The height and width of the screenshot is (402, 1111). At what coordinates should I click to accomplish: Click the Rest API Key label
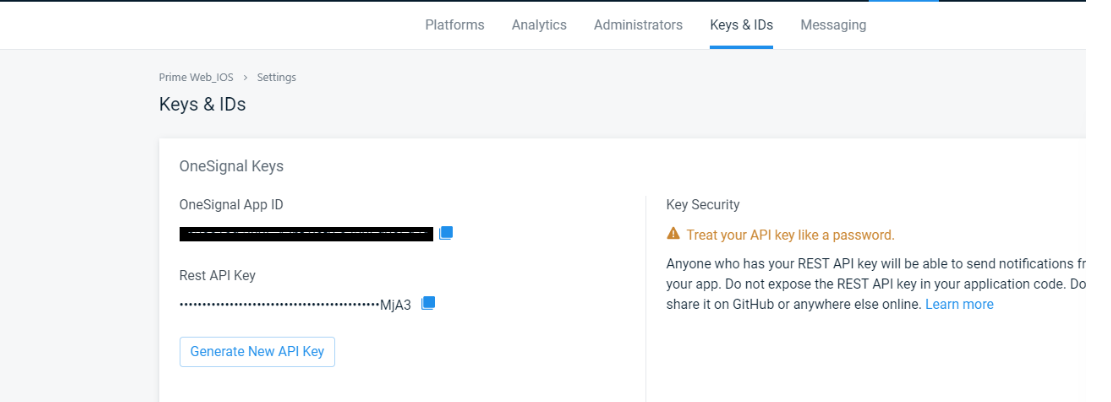[224, 275]
